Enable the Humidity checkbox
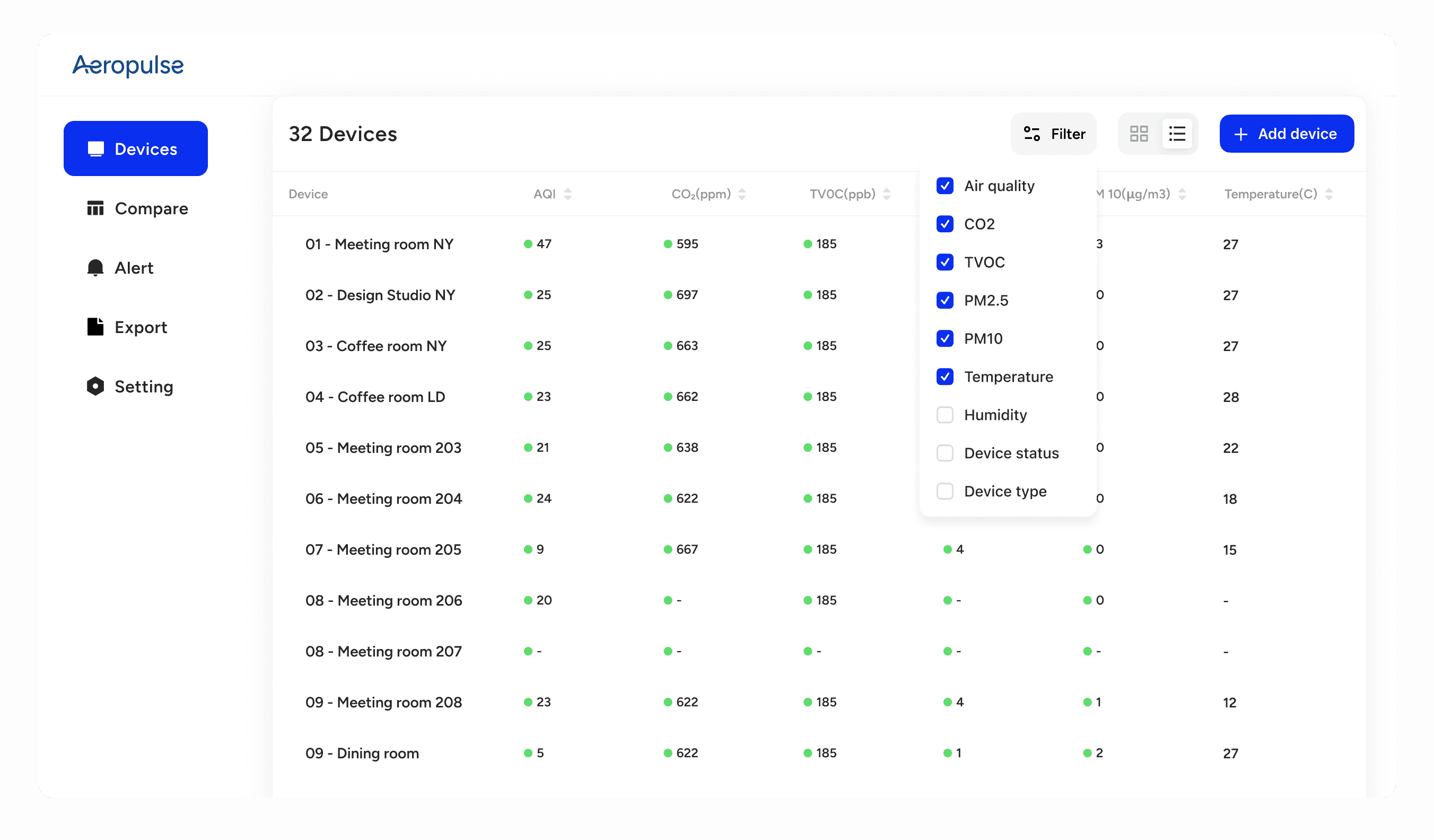This screenshot has height=840, width=1434. (945, 415)
